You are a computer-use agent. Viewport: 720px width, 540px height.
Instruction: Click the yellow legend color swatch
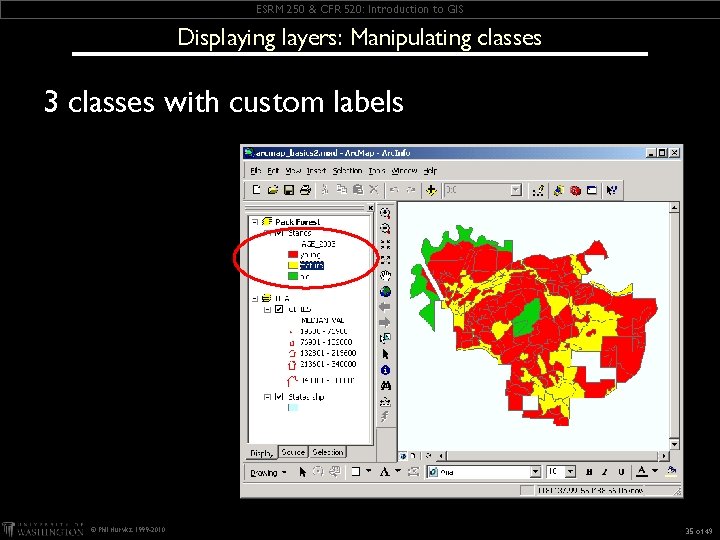293,265
